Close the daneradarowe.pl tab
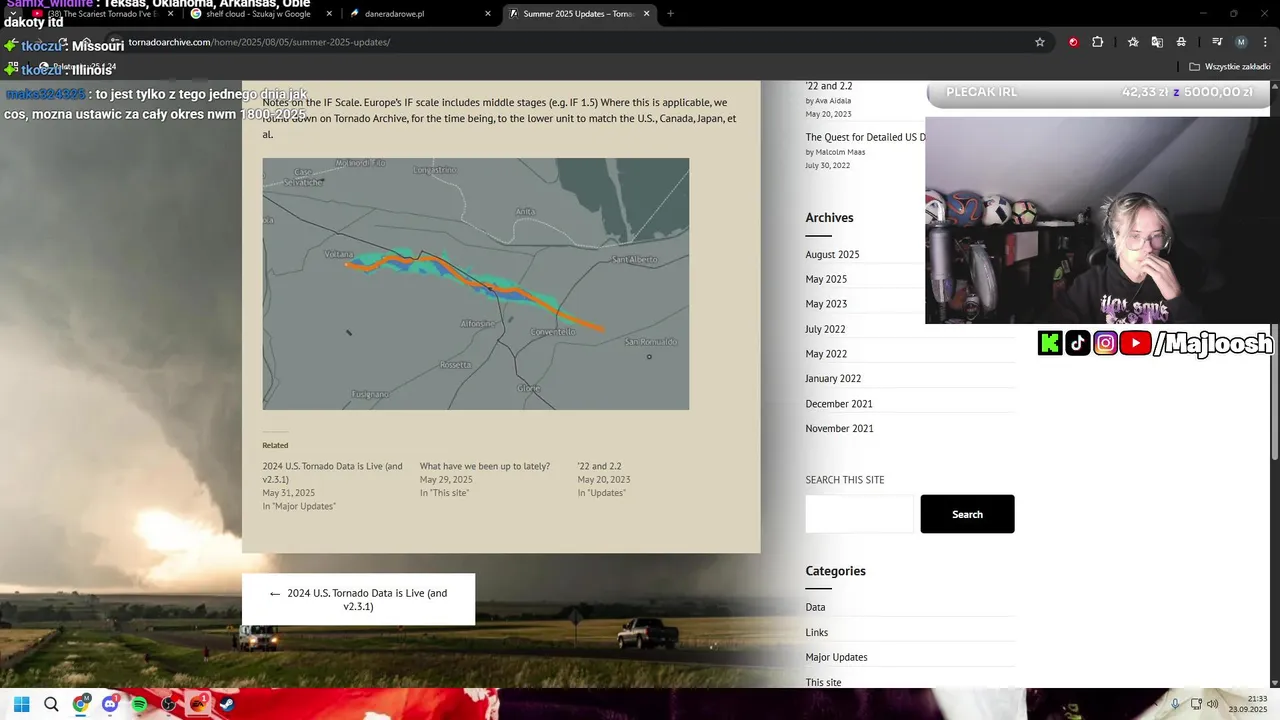Image resolution: width=1280 pixels, height=720 pixels. pyautogui.click(x=488, y=14)
